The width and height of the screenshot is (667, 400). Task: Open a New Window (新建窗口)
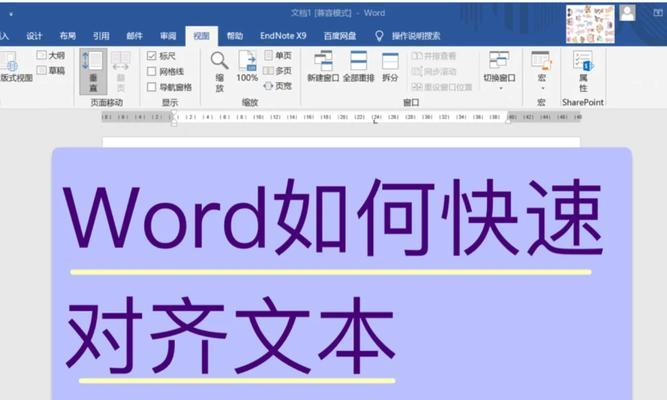(x=323, y=67)
